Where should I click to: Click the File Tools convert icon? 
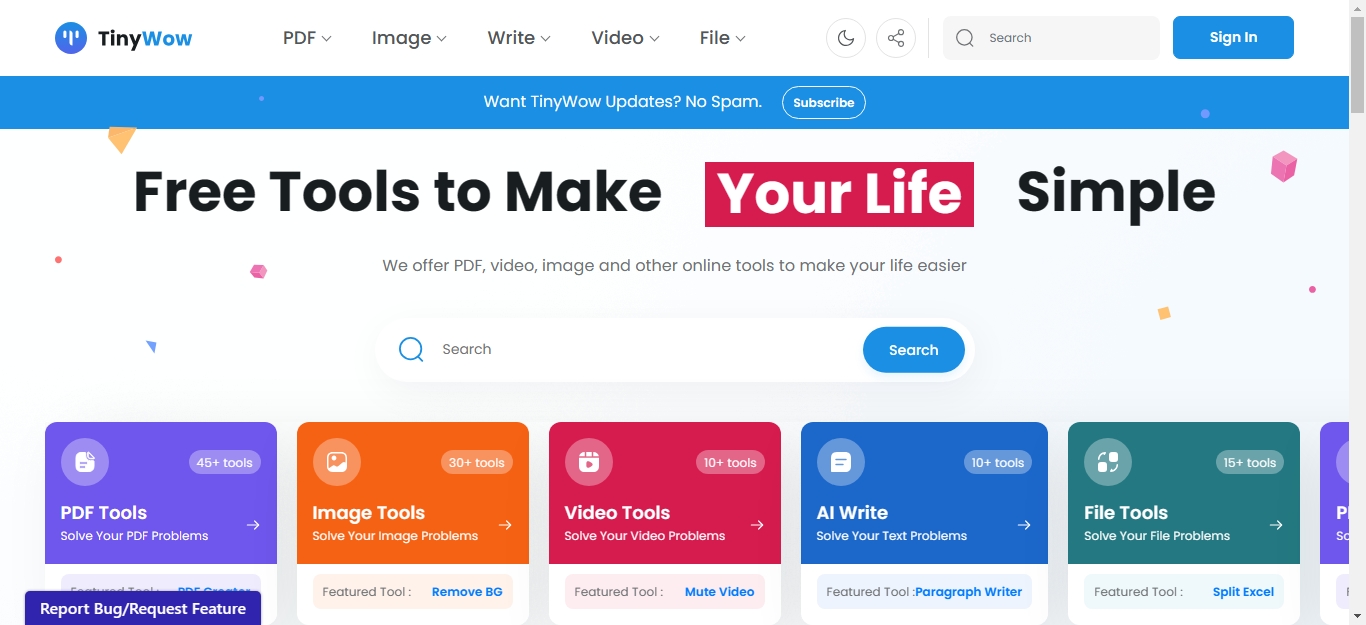pyautogui.click(x=1108, y=462)
